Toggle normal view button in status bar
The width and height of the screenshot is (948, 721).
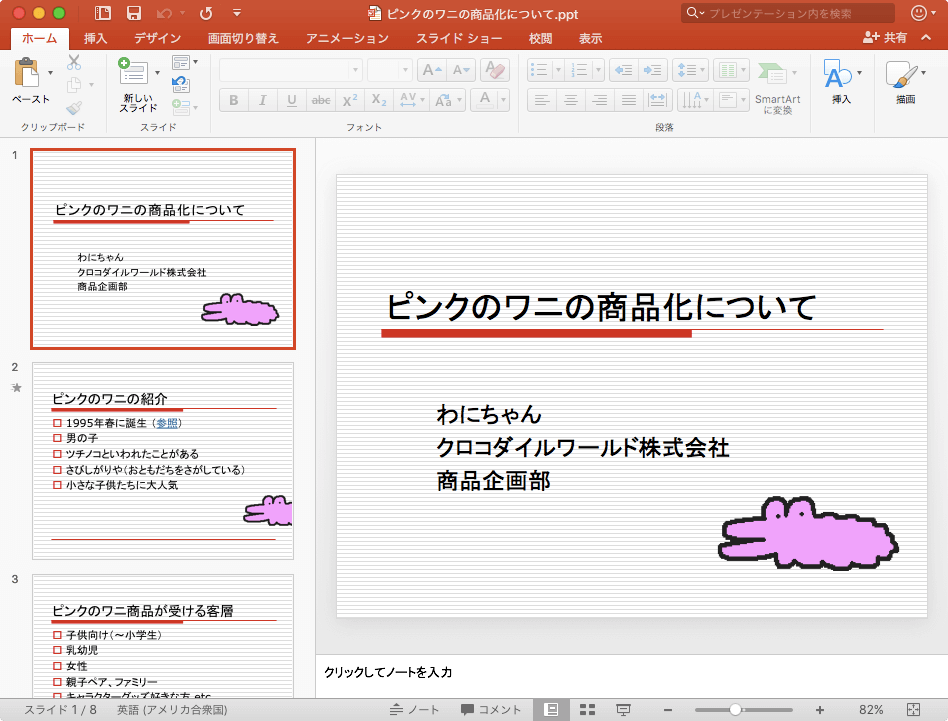pos(551,709)
